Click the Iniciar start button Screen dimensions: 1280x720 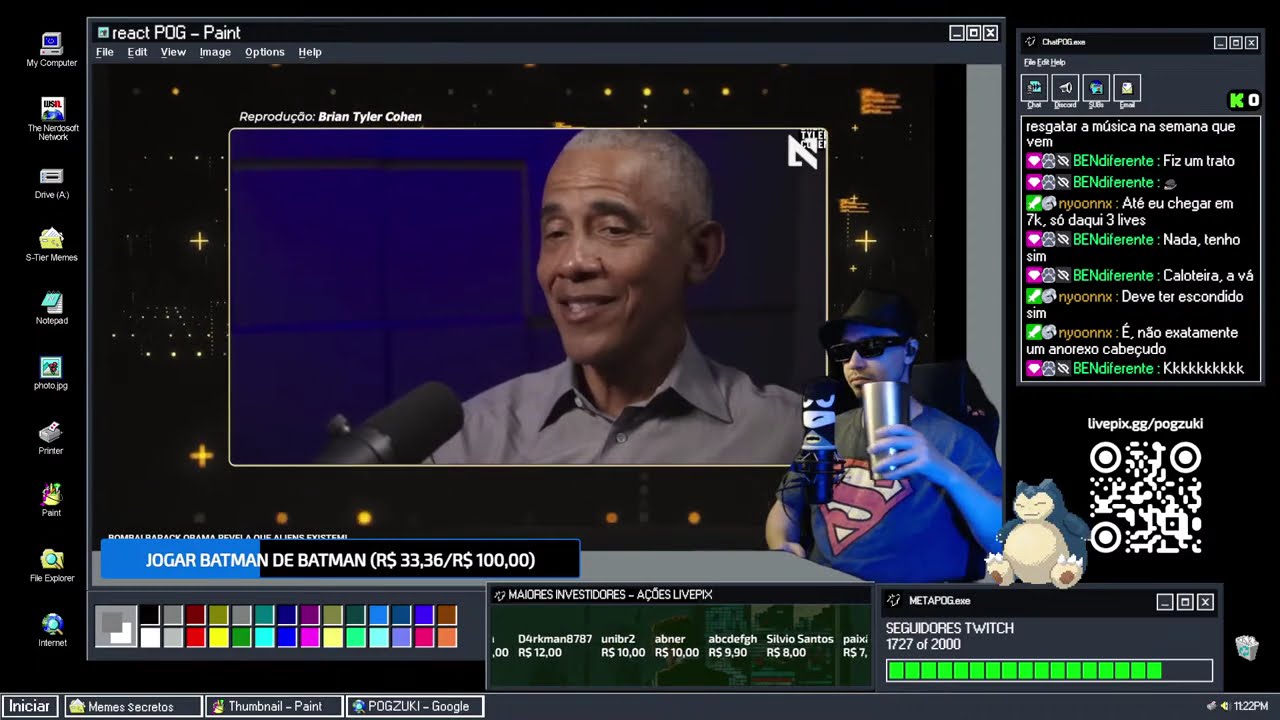30,706
